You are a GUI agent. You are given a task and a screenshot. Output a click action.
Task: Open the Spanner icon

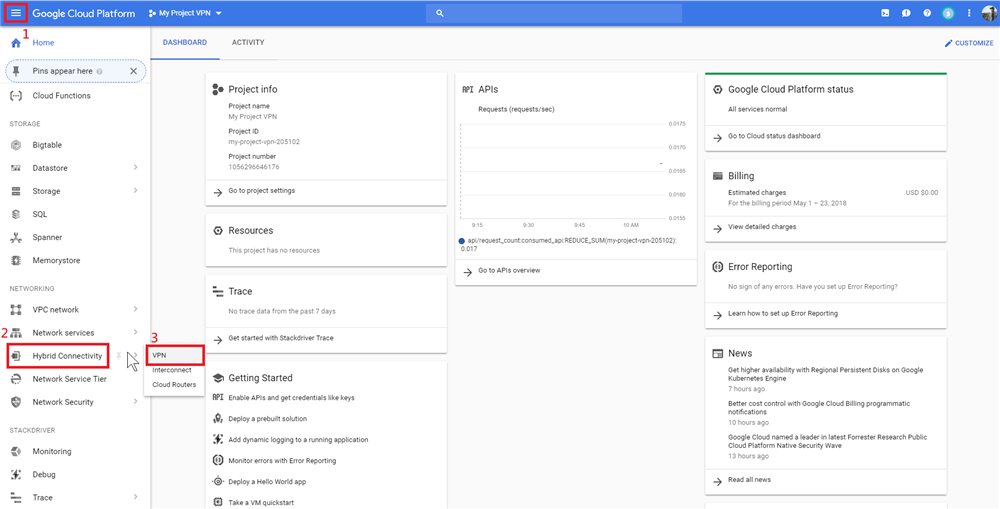[16, 237]
